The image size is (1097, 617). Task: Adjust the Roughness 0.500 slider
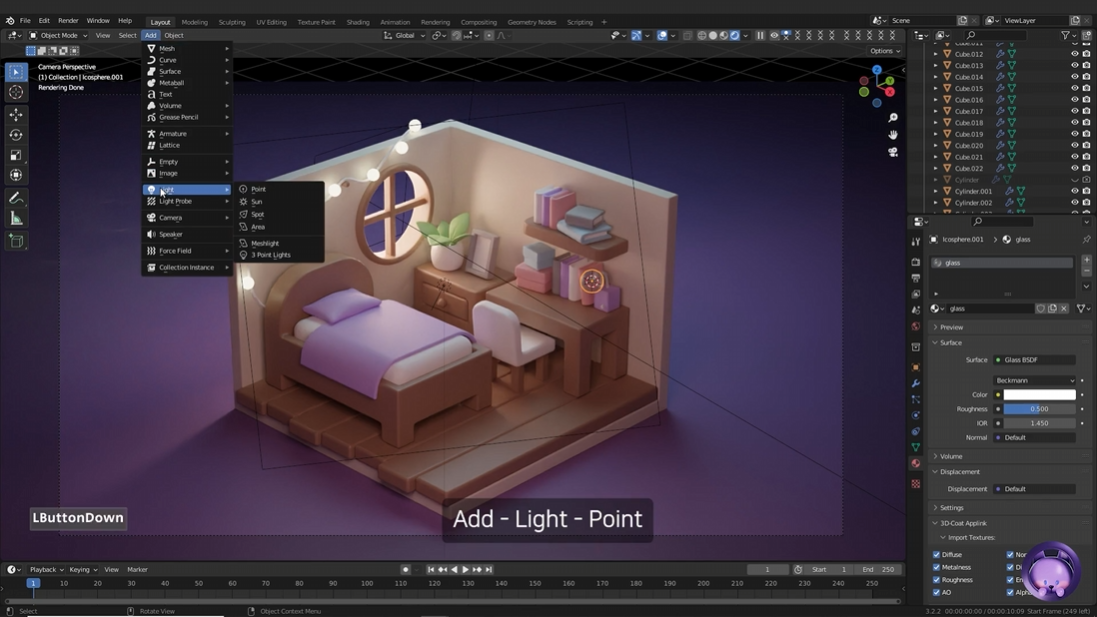(1039, 409)
